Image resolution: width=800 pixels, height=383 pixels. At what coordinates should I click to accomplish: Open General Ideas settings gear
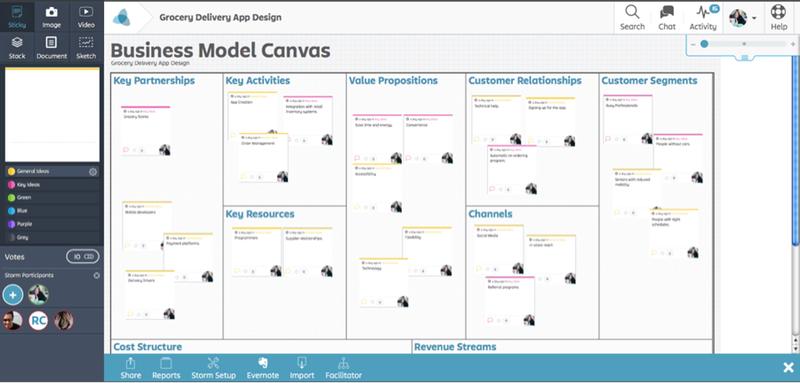(93, 172)
